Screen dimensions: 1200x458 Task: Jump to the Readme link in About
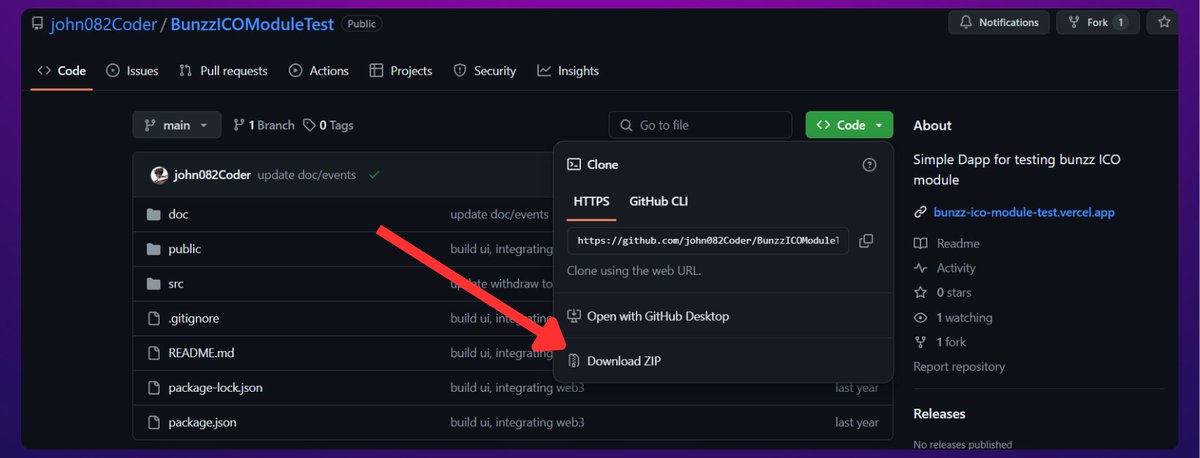958,243
